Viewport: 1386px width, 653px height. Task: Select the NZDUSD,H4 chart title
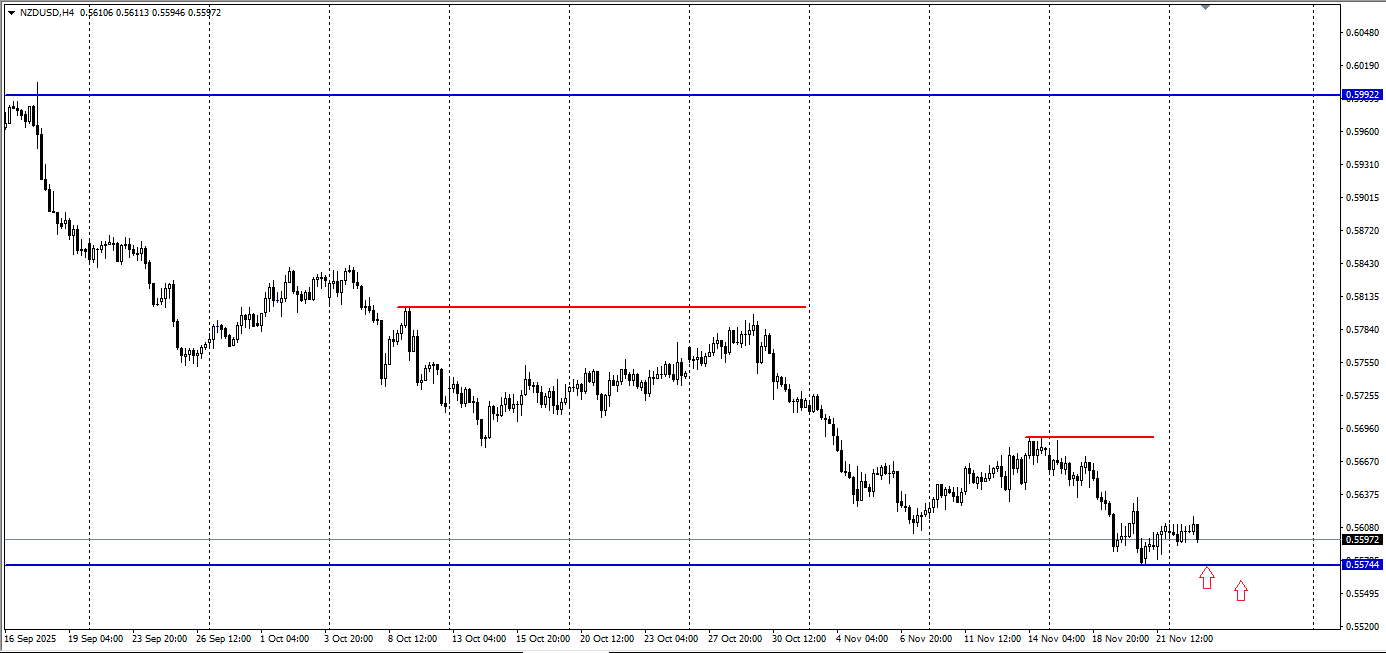point(47,13)
